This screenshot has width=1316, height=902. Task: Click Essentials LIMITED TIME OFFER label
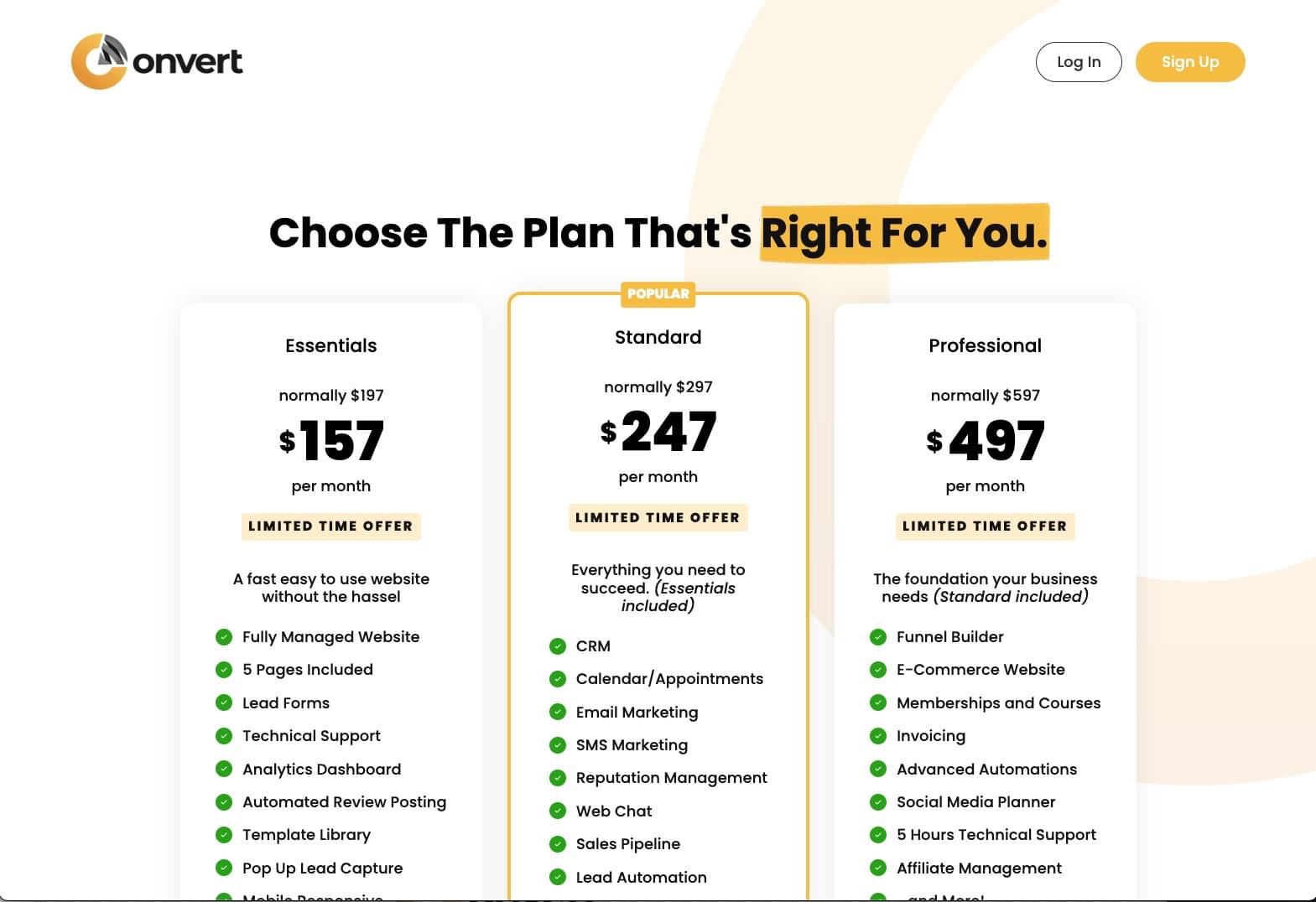pyautogui.click(x=331, y=526)
